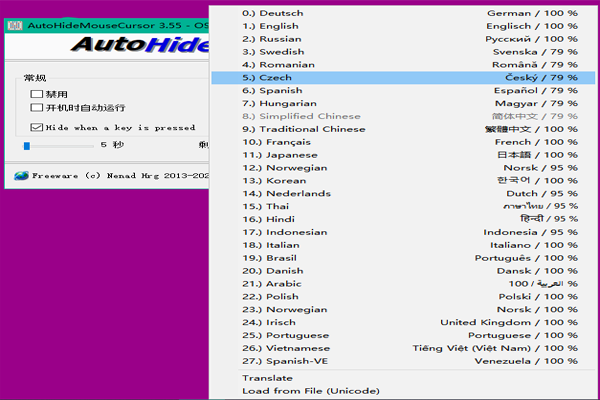
Task: Switch to 9.) Traditional Chinese
Action: click(x=403, y=129)
